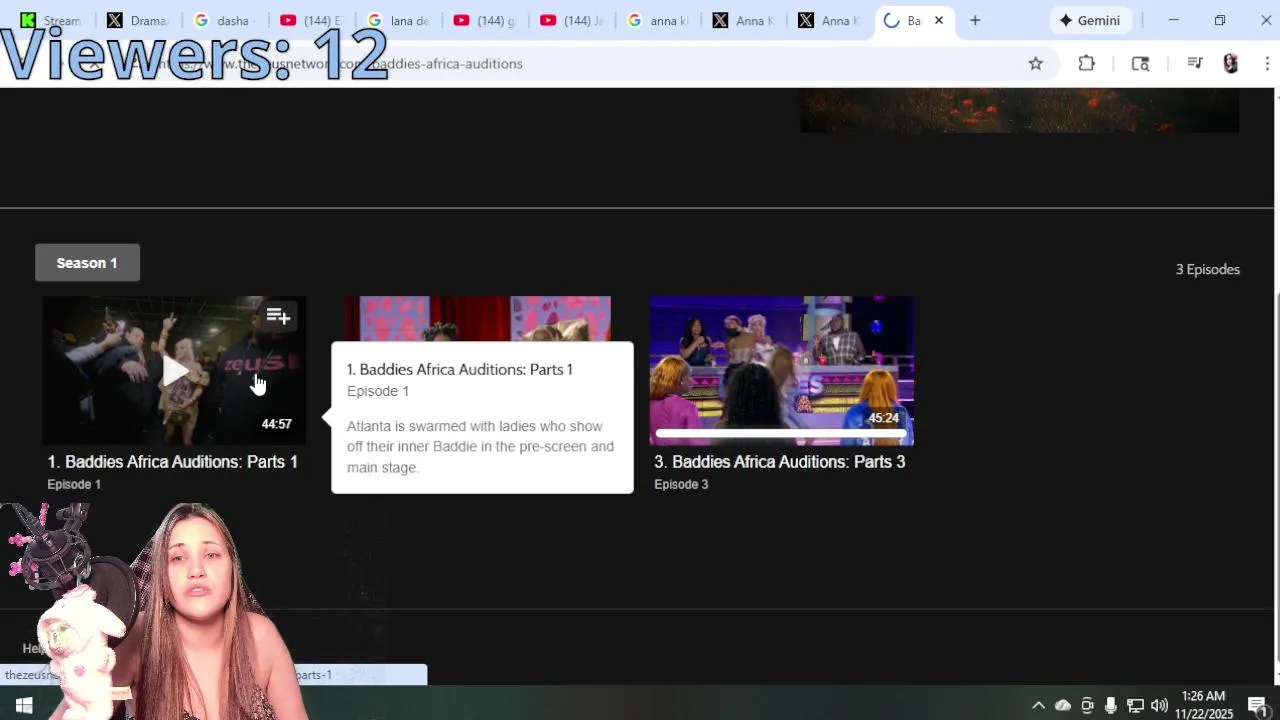Bookmark this page with the star icon

tap(1036, 63)
